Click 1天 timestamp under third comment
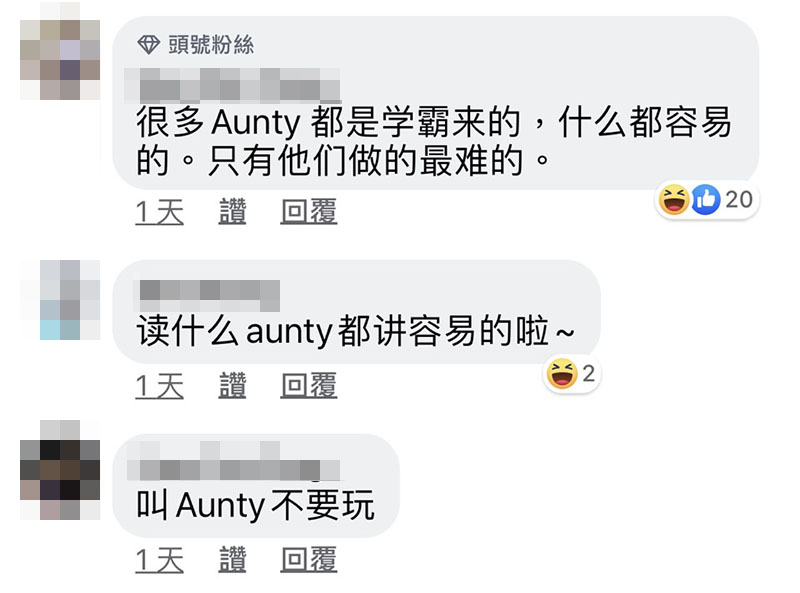The width and height of the screenshot is (800, 593). click(159, 560)
